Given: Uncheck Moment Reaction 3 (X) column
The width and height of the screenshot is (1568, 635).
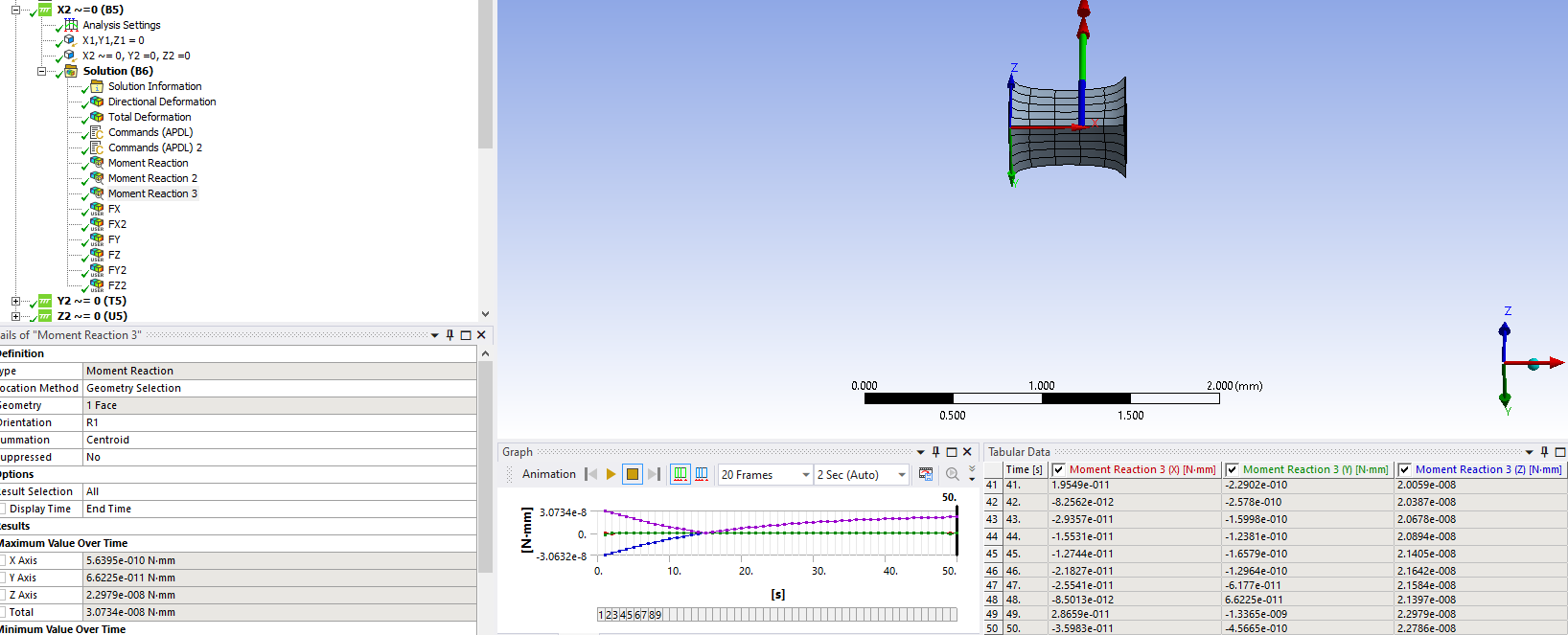Looking at the screenshot, I should tap(1059, 469).
